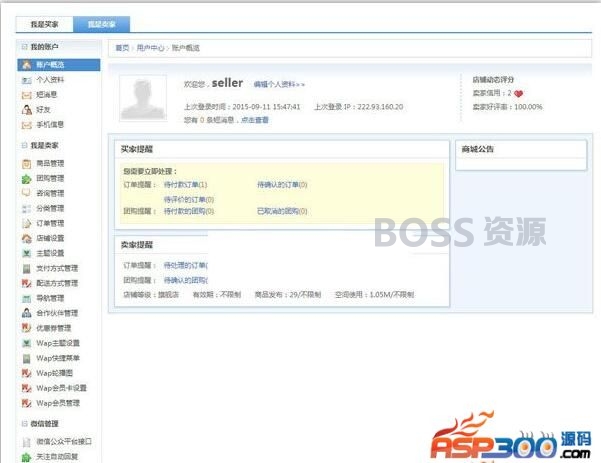Viewport: 601px width, 463px height.
Task: Open 已取消的团购(0) link
Action: [282, 211]
